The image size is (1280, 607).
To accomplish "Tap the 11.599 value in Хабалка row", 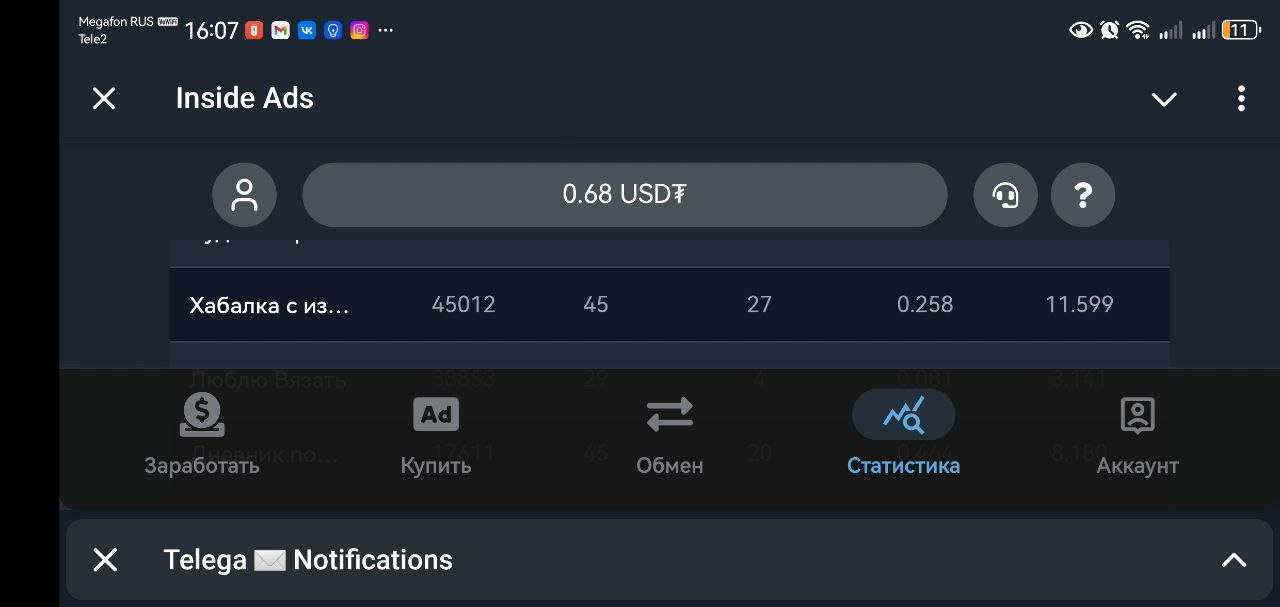I will (1079, 304).
